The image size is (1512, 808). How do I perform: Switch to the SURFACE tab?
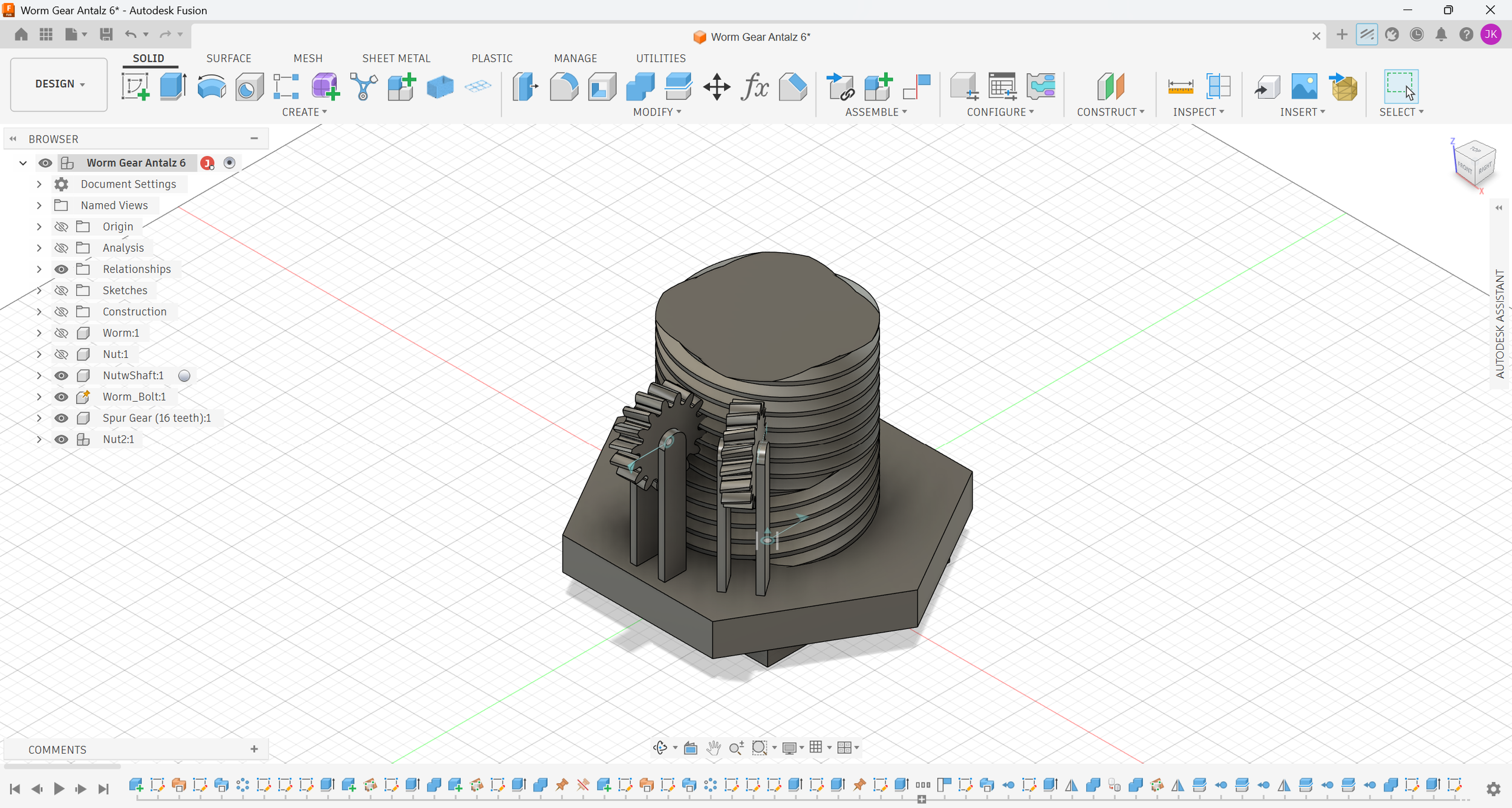[229, 58]
